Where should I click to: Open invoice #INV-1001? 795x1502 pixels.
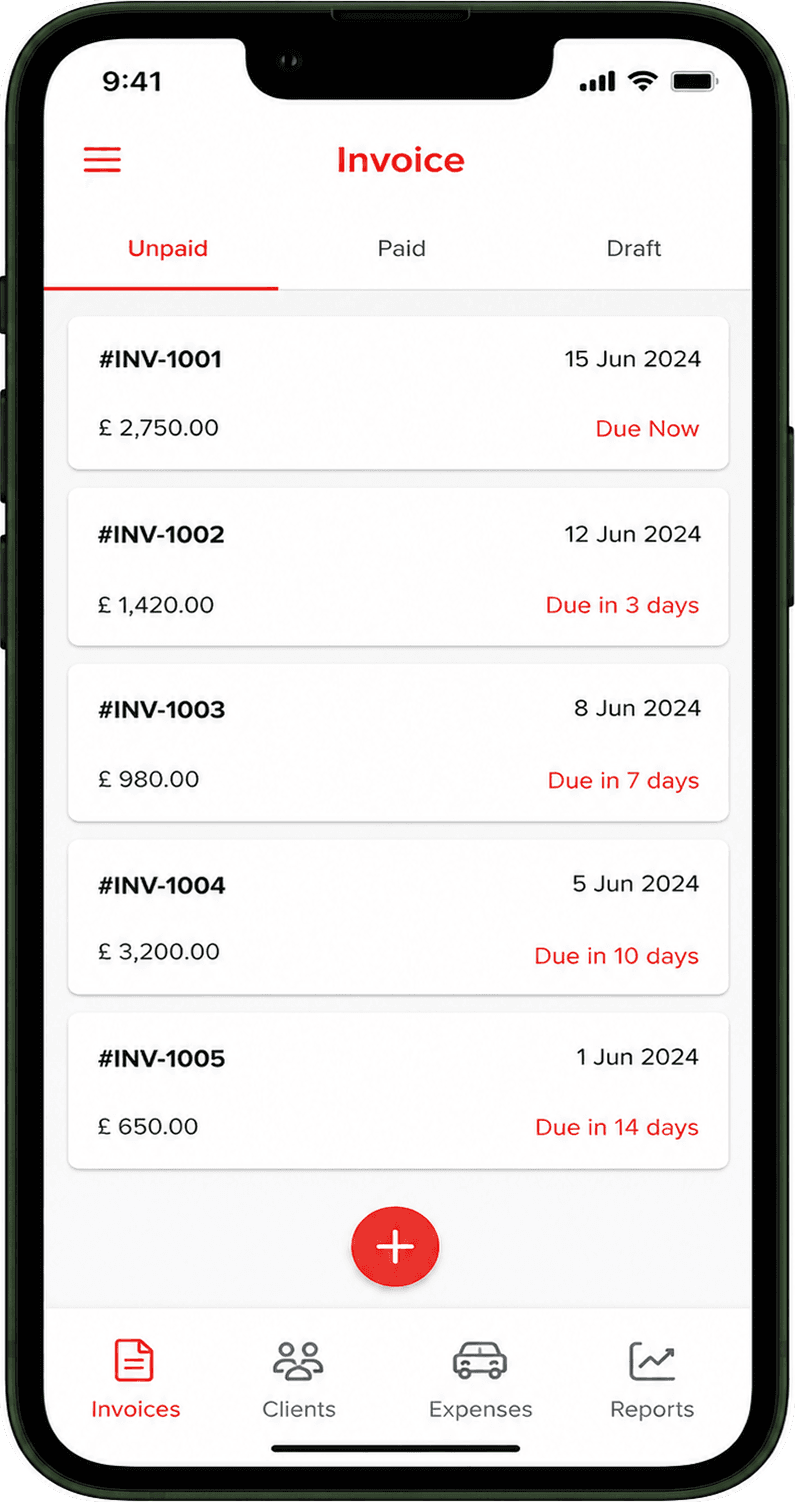click(398, 393)
